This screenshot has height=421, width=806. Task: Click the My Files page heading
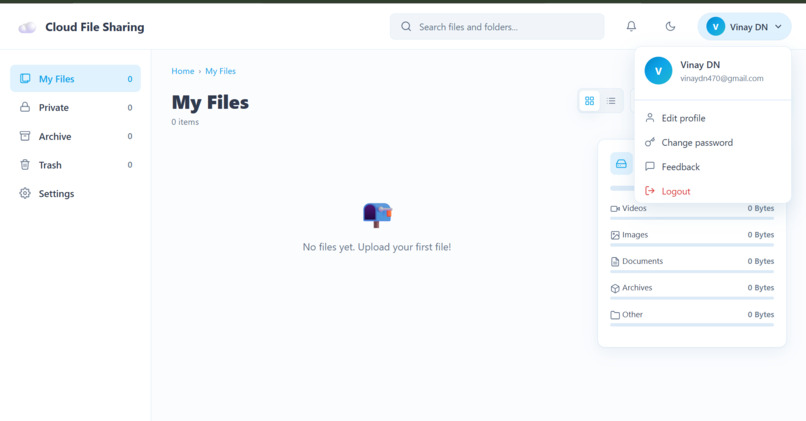click(x=210, y=102)
